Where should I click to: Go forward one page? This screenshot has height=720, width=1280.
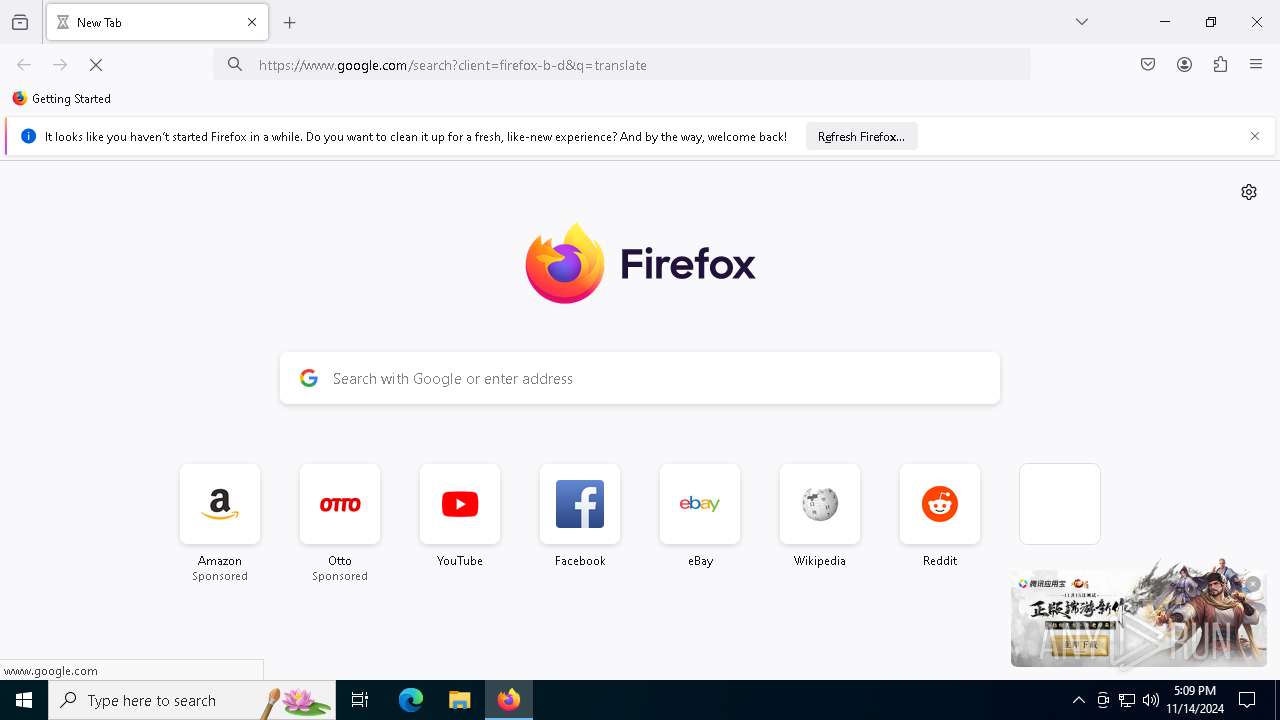pos(60,65)
